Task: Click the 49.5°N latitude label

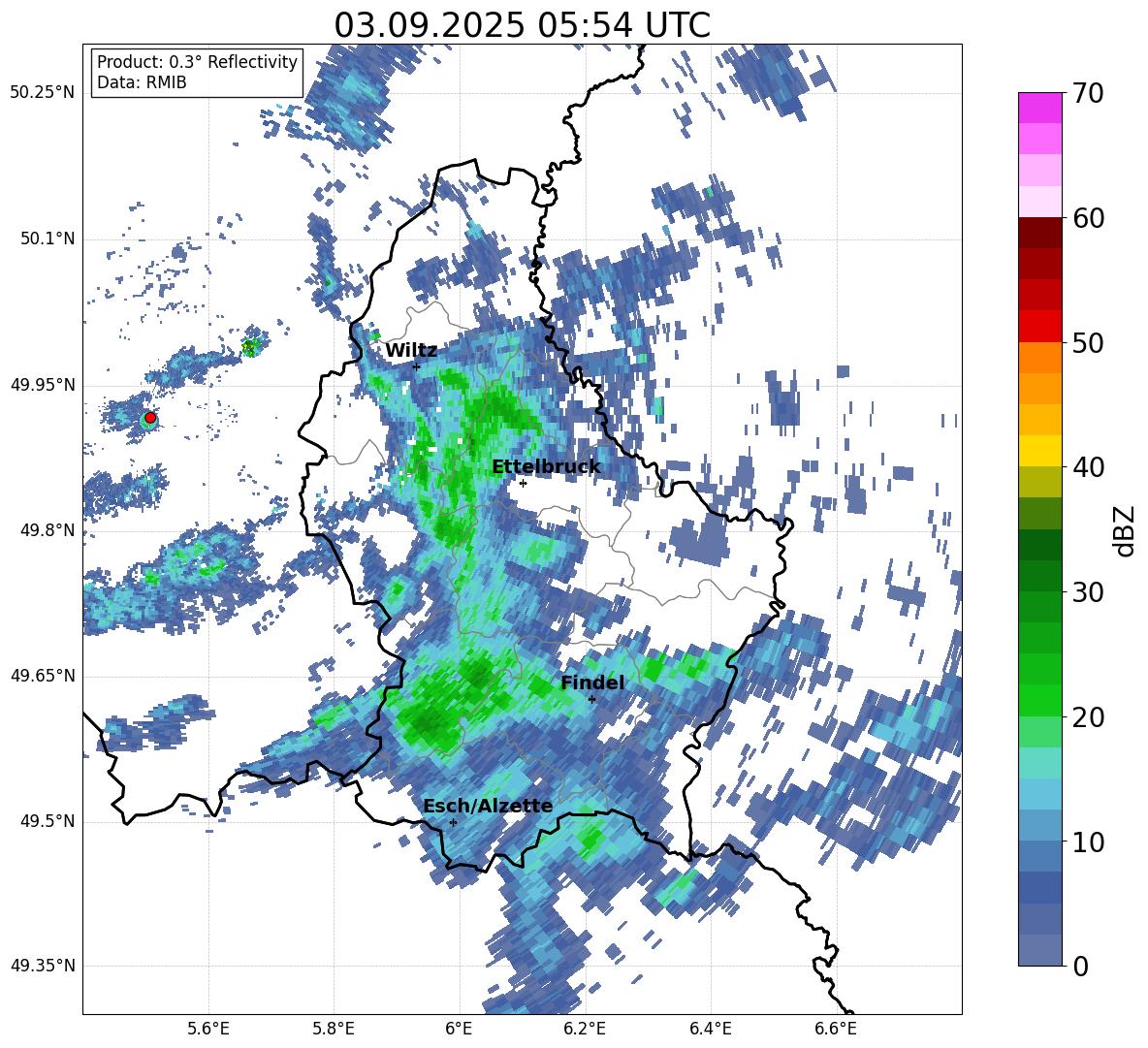Action: tap(47, 821)
